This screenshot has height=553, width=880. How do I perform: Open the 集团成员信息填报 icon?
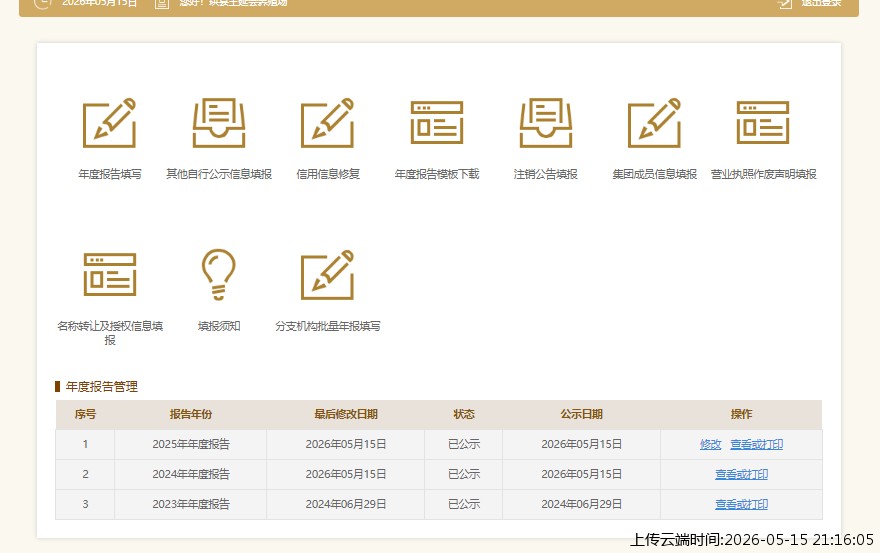[x=654, y=123]
